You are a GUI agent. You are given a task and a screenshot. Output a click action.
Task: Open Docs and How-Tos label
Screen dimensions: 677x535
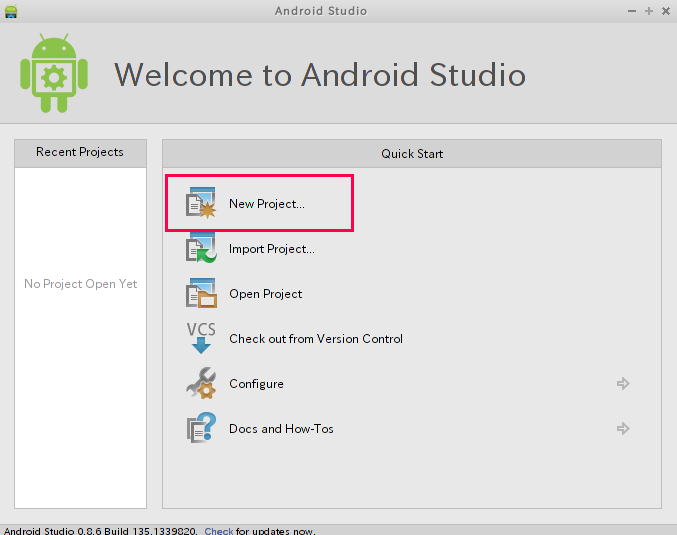point(281,429)
